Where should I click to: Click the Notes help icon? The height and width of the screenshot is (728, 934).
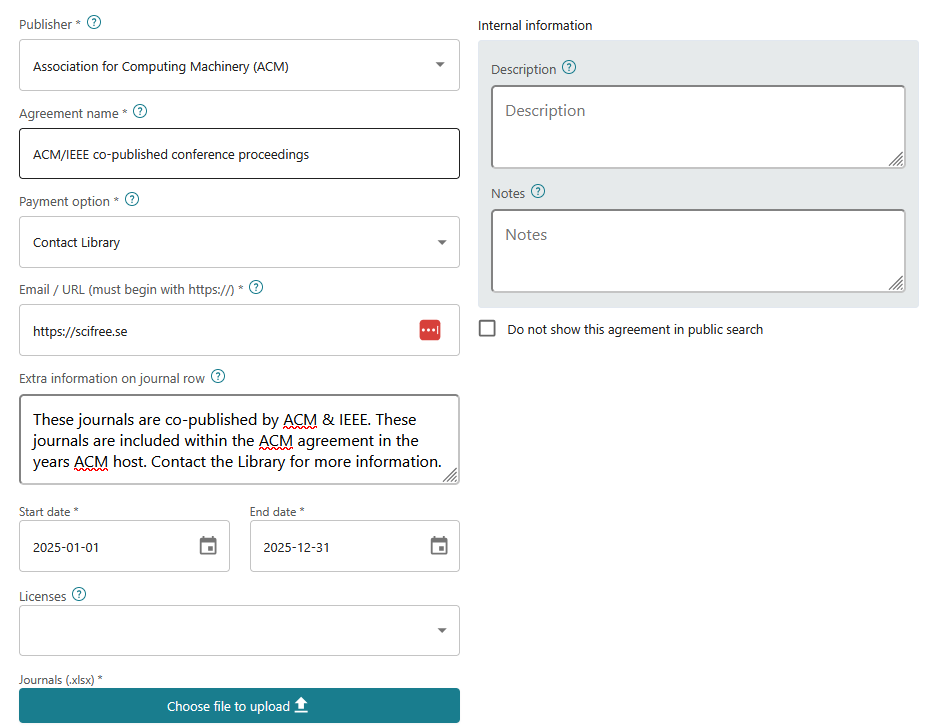538,191
